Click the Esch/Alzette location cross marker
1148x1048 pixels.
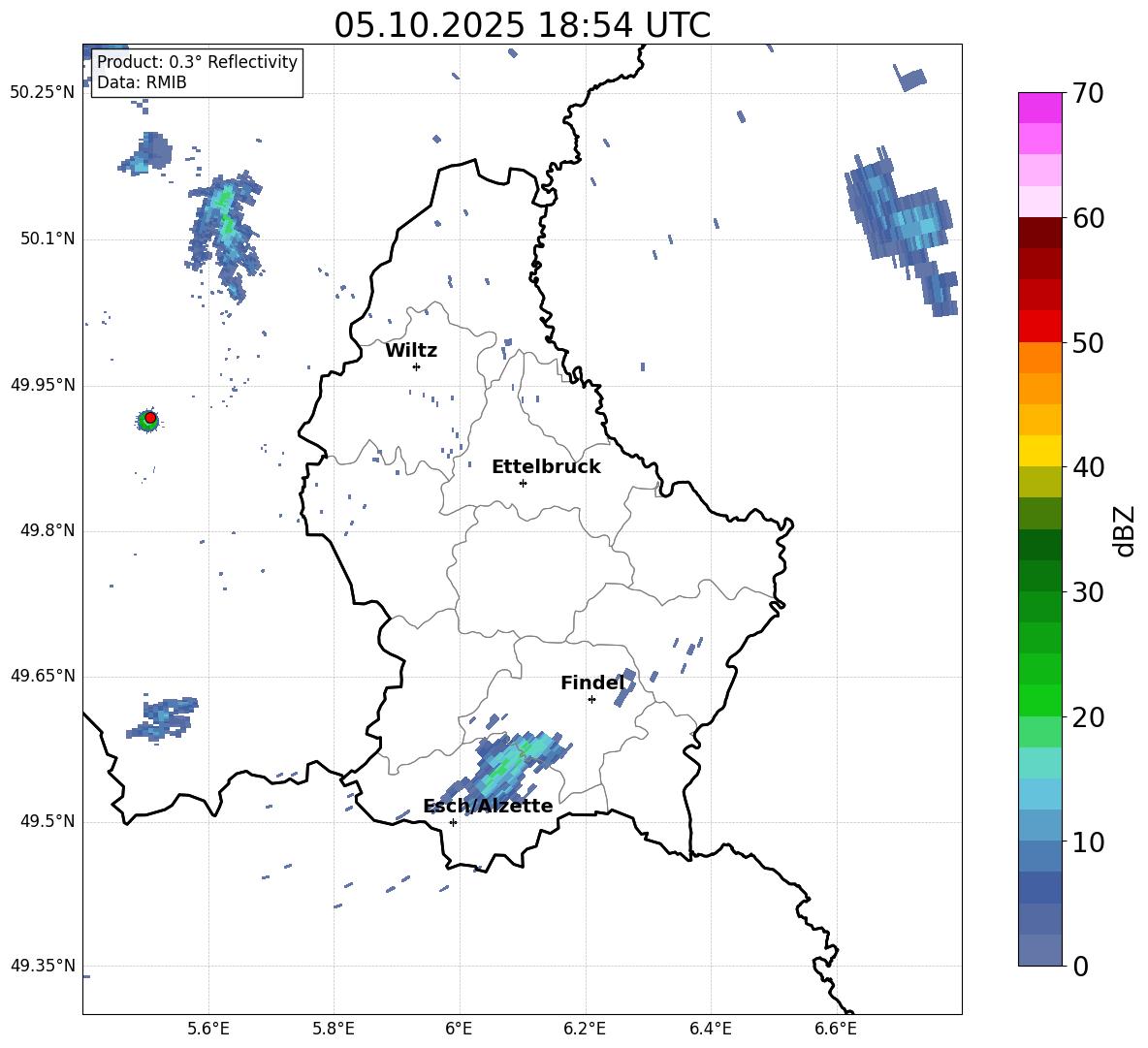(453, 822)
